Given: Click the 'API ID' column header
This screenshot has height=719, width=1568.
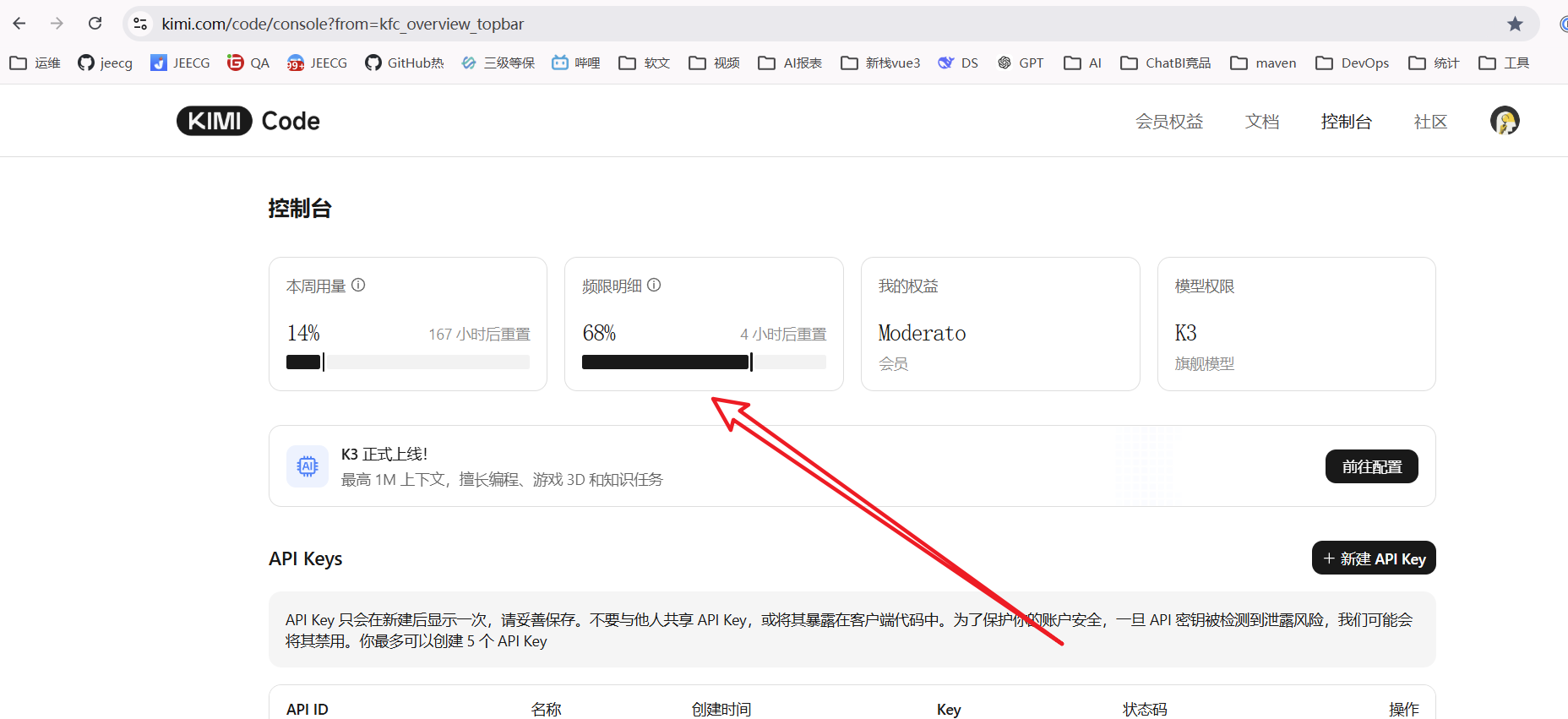Looking at the screenshot, I should point(308,710).
